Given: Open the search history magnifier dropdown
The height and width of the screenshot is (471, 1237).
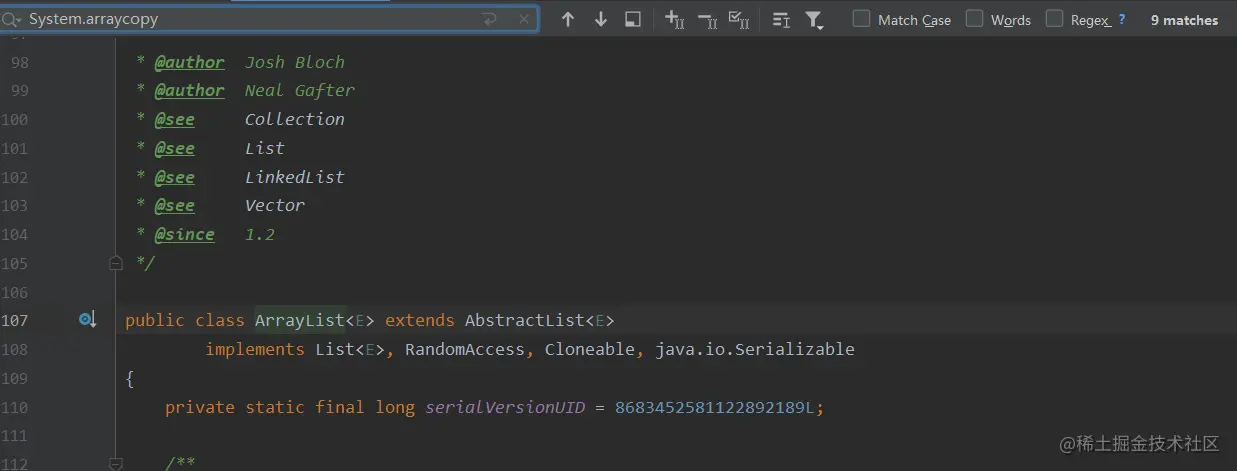Looking at the screenshot, I should click(11, 19).
